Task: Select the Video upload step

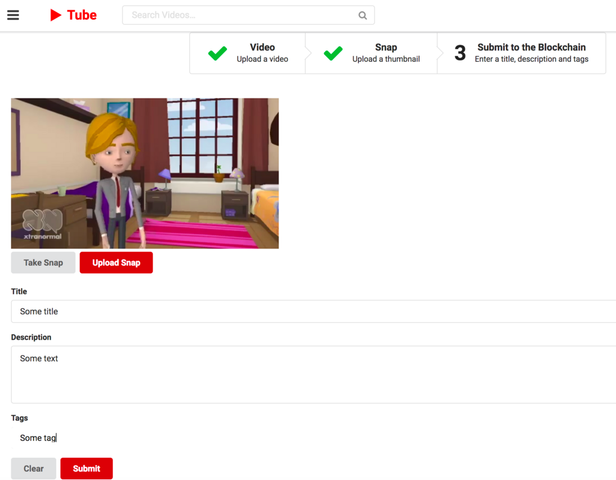Action: click(x=248, y=53)
